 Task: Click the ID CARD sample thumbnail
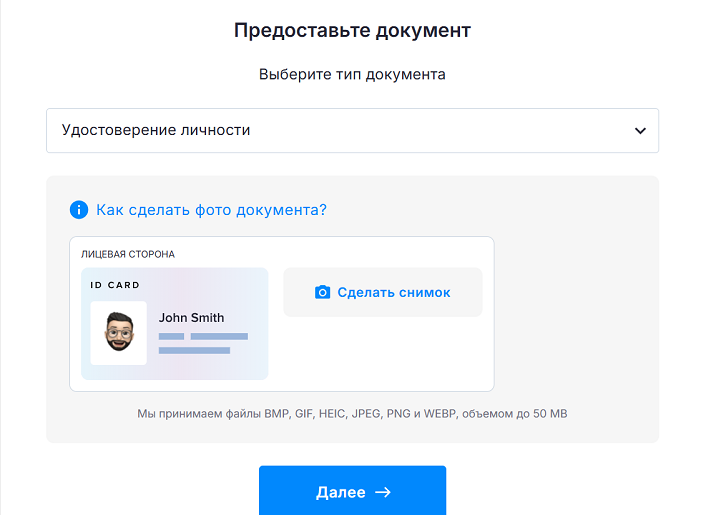[174, 324]
